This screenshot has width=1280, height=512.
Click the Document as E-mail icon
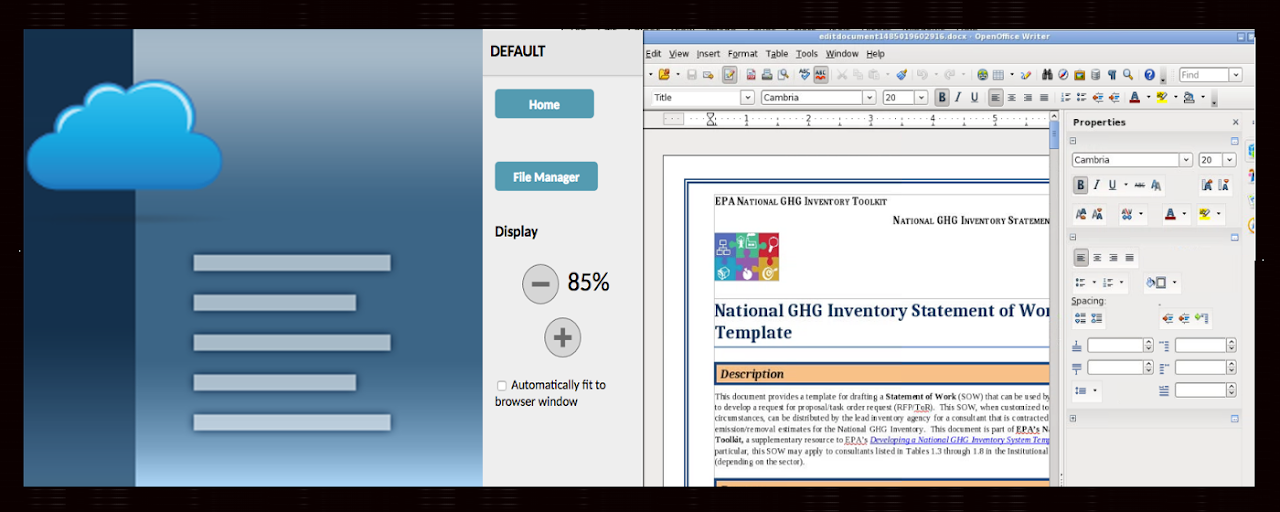click(x=708, y=75)
